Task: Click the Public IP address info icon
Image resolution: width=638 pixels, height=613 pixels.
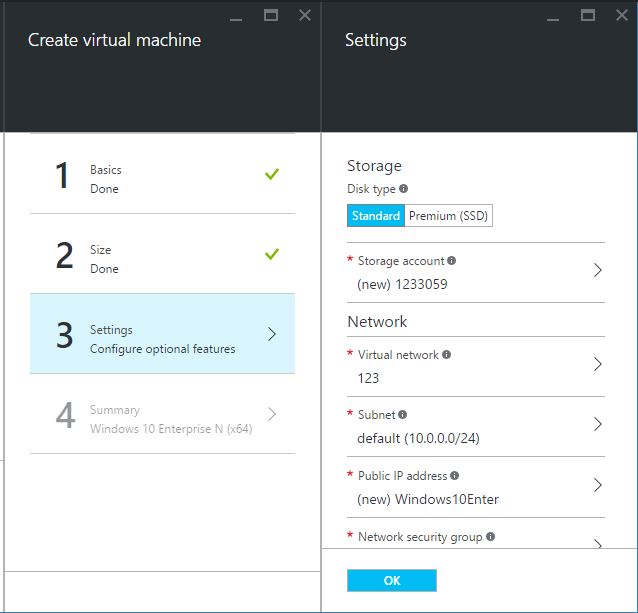Action: [x=455, y=476]
